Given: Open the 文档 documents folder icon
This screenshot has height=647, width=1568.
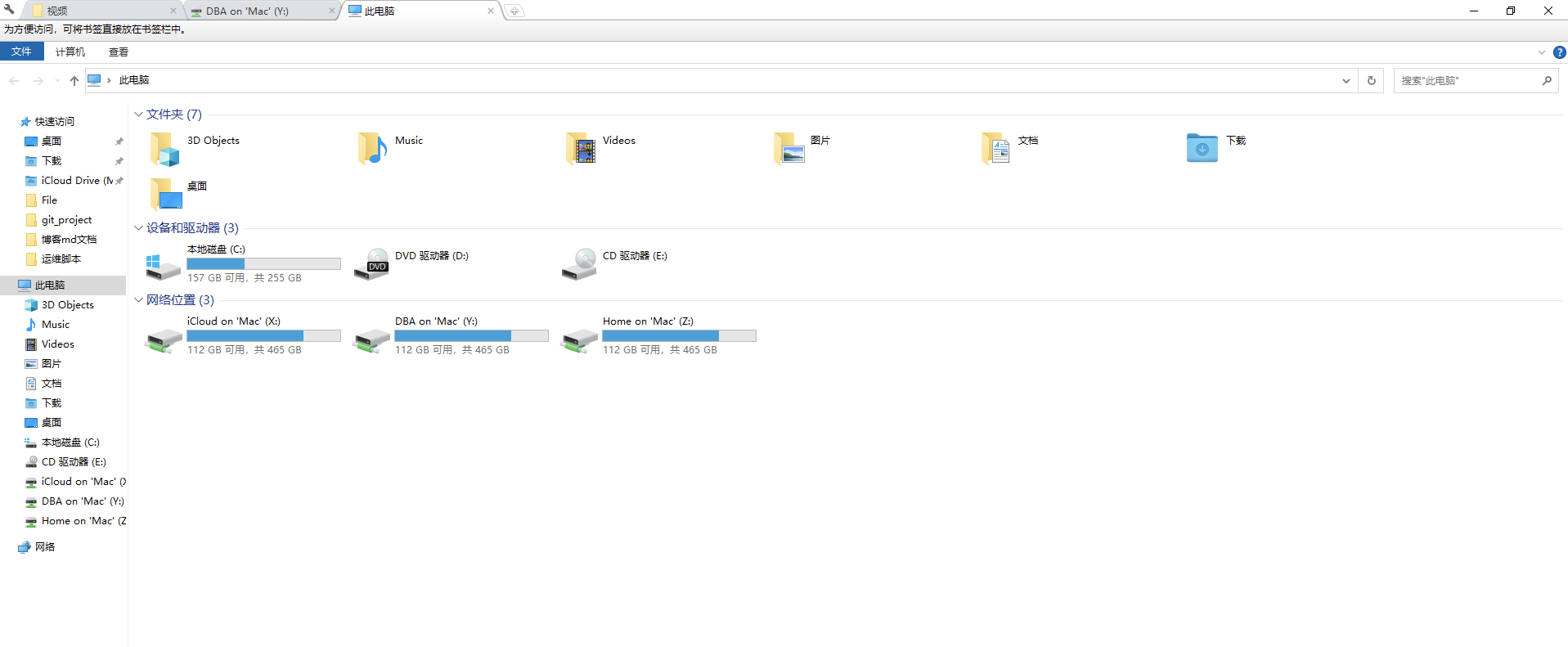Looking at the screenshot, I should [995, 149].
